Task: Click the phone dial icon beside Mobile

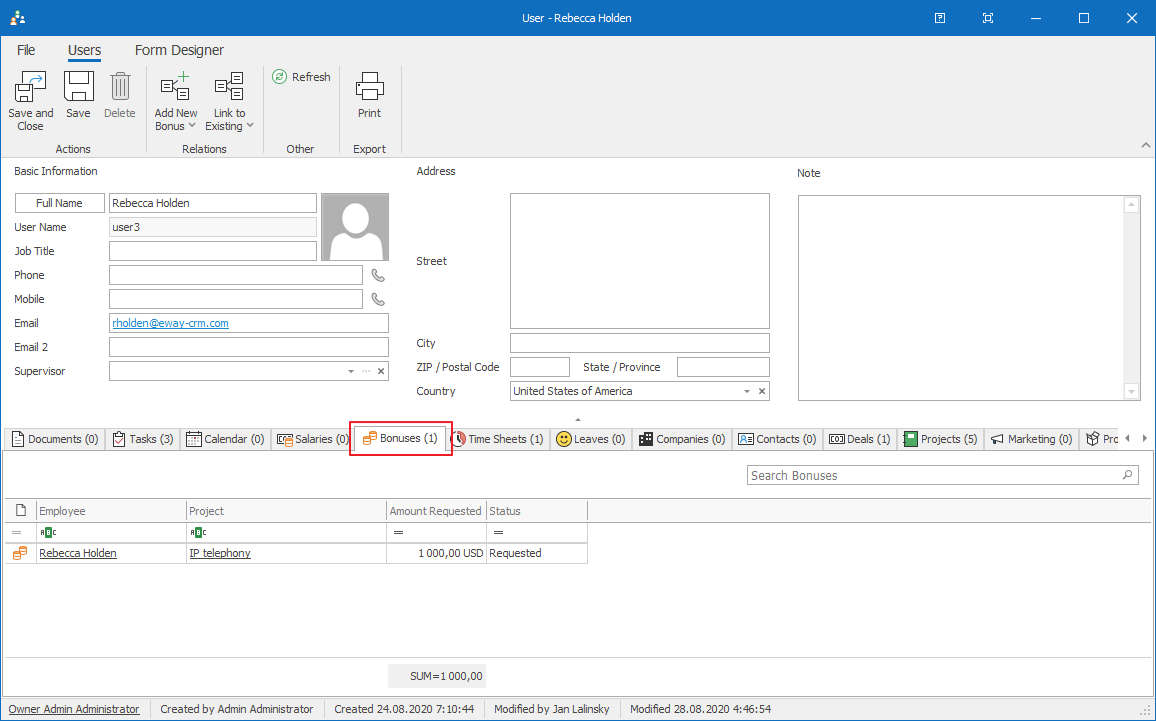Action: pyautogui.click(x=378, y=299)
